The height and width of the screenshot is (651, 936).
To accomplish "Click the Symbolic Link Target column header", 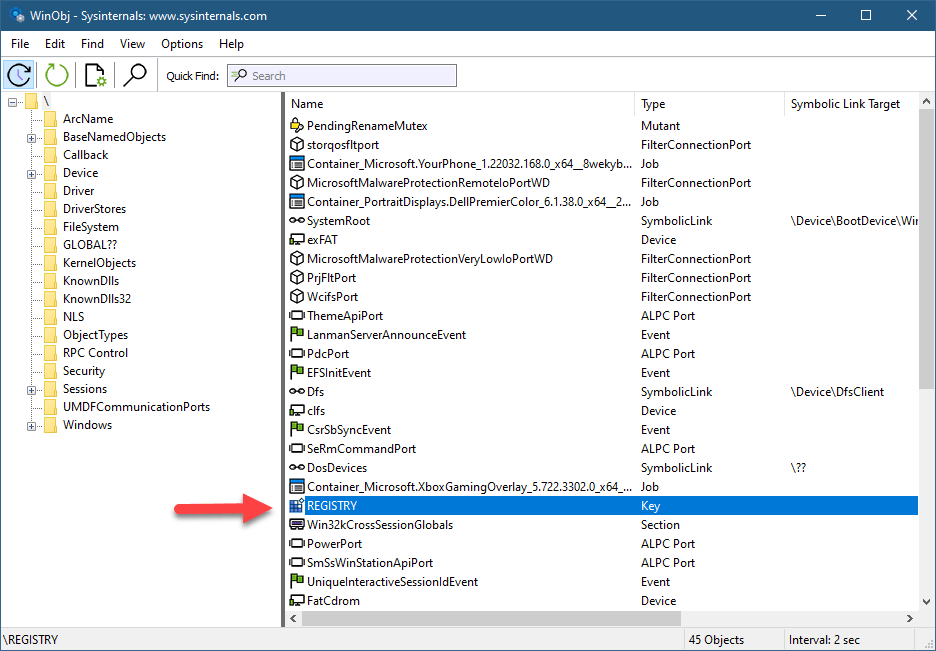I will (x=845, y=104).
